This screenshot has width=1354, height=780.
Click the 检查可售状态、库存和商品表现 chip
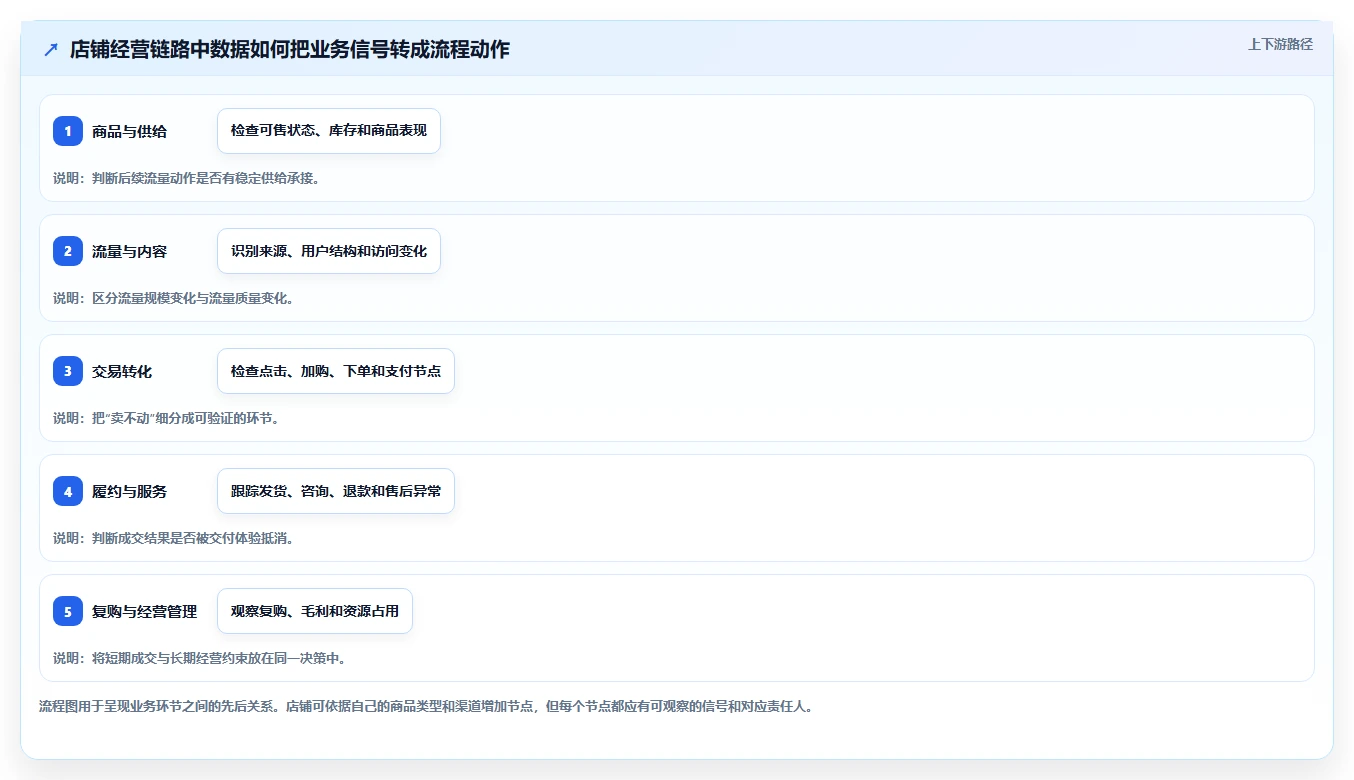pyautogui.click(x=329, y=131)
